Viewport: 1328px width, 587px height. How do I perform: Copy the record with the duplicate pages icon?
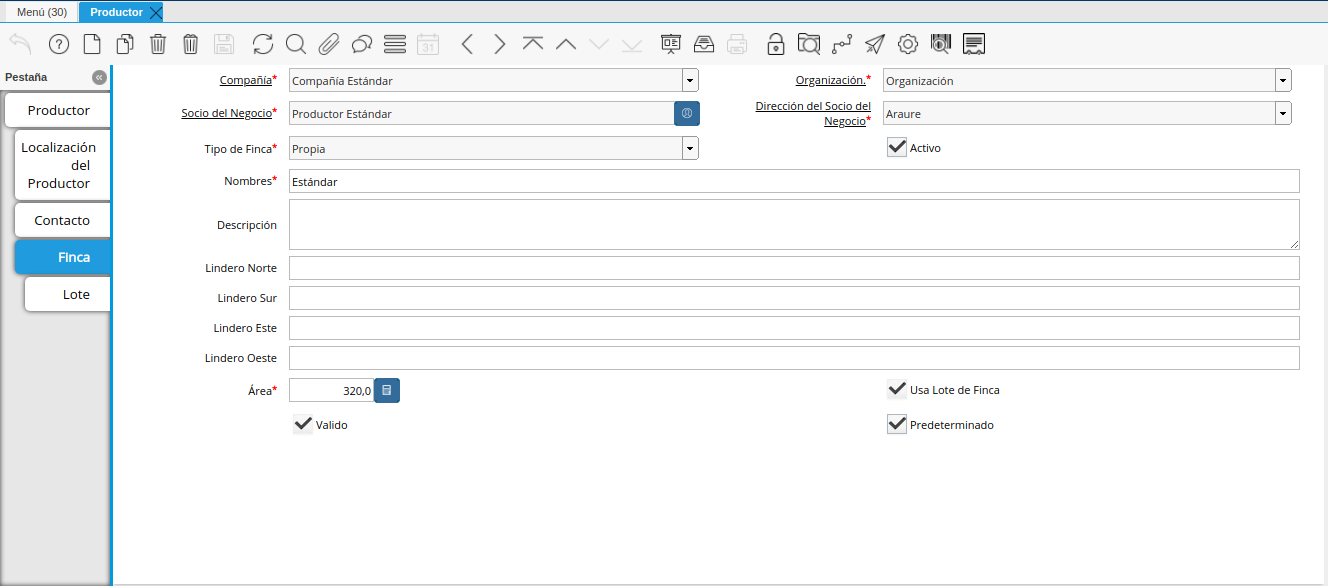pyautogui.click(x=125, y=44)
